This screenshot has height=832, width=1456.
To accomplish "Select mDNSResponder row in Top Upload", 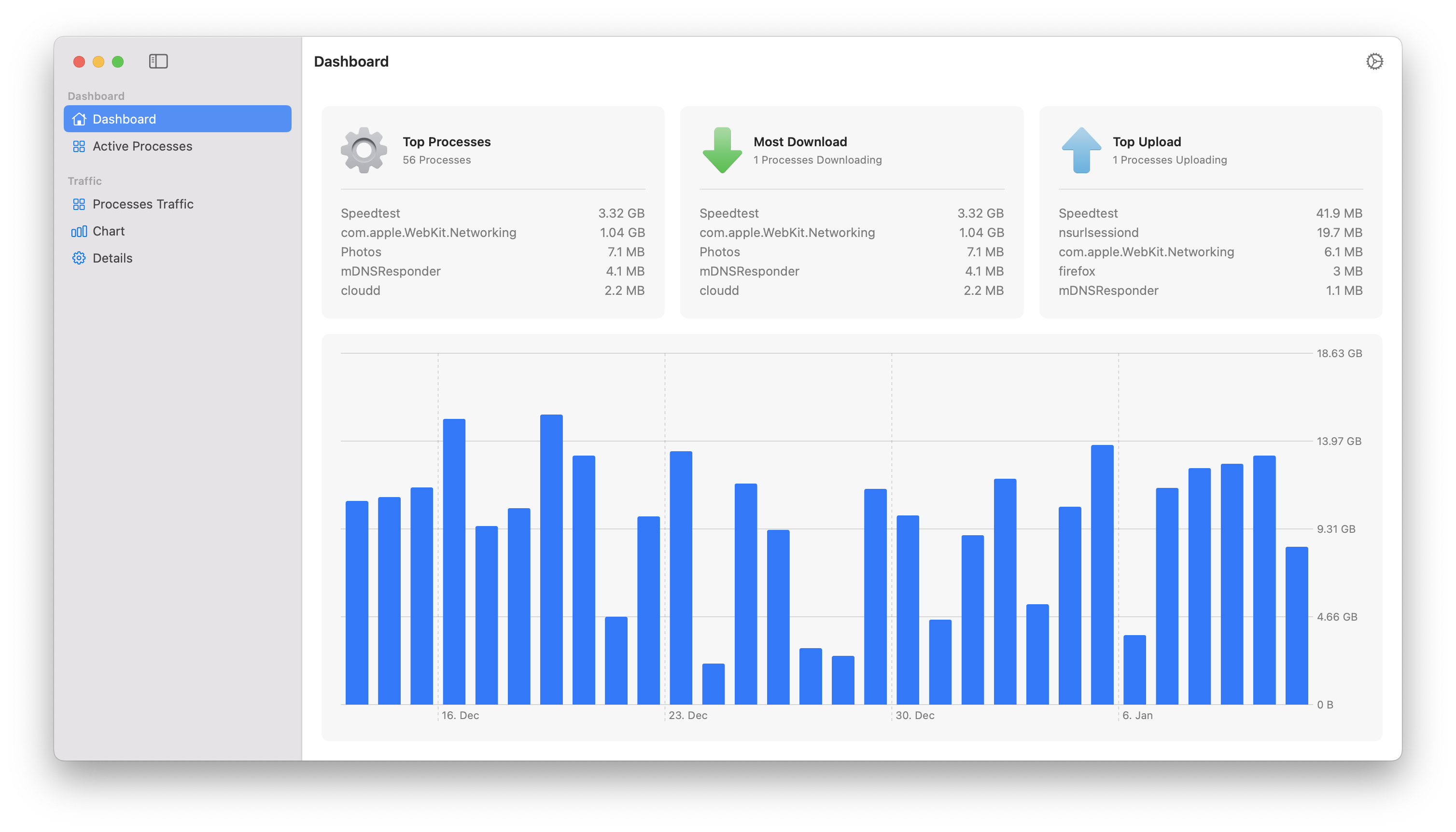I will (x=1210, y=291).
